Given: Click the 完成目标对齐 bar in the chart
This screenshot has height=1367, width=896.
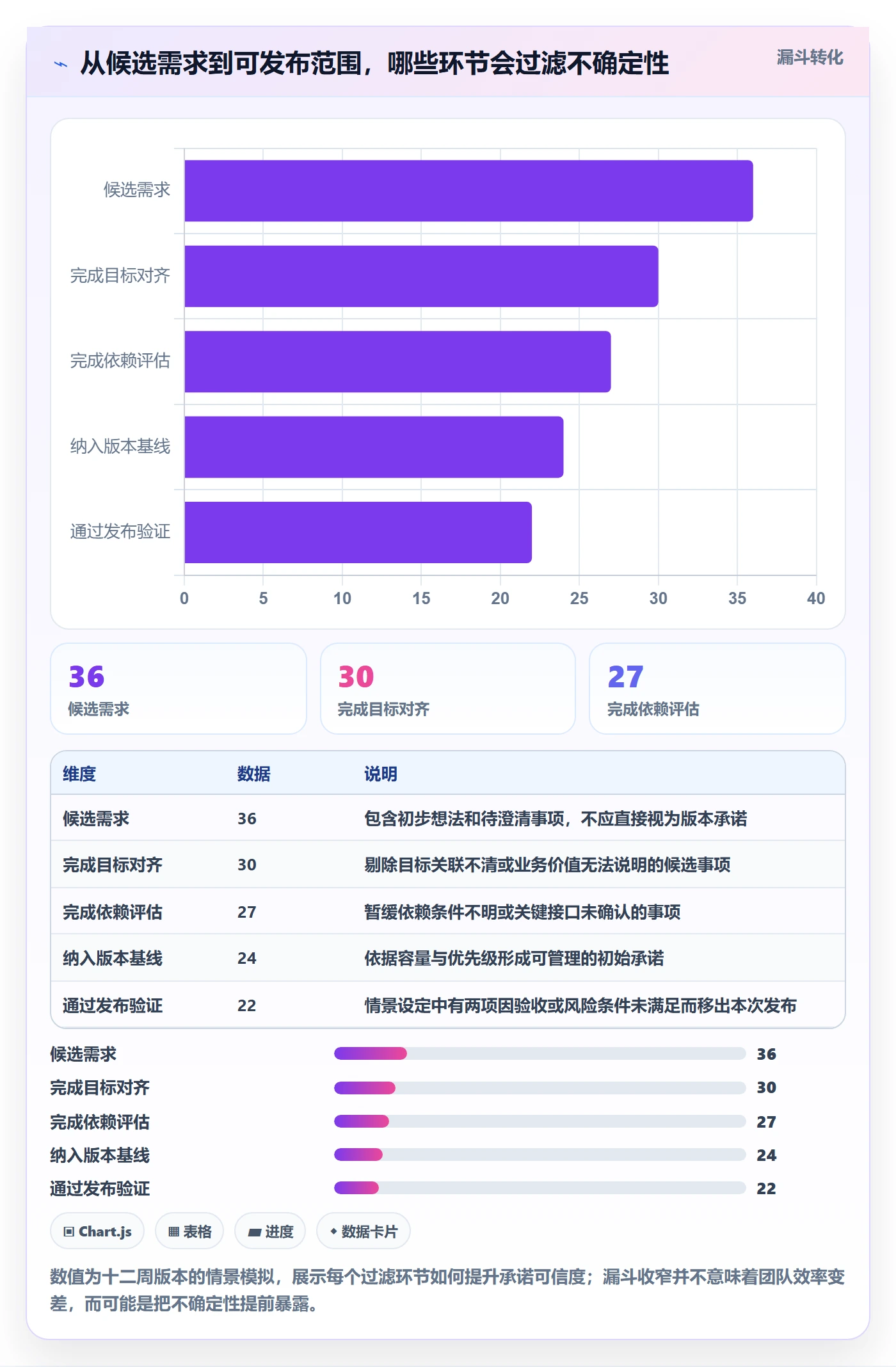Looking at the screenshot, I should [421, 276].
